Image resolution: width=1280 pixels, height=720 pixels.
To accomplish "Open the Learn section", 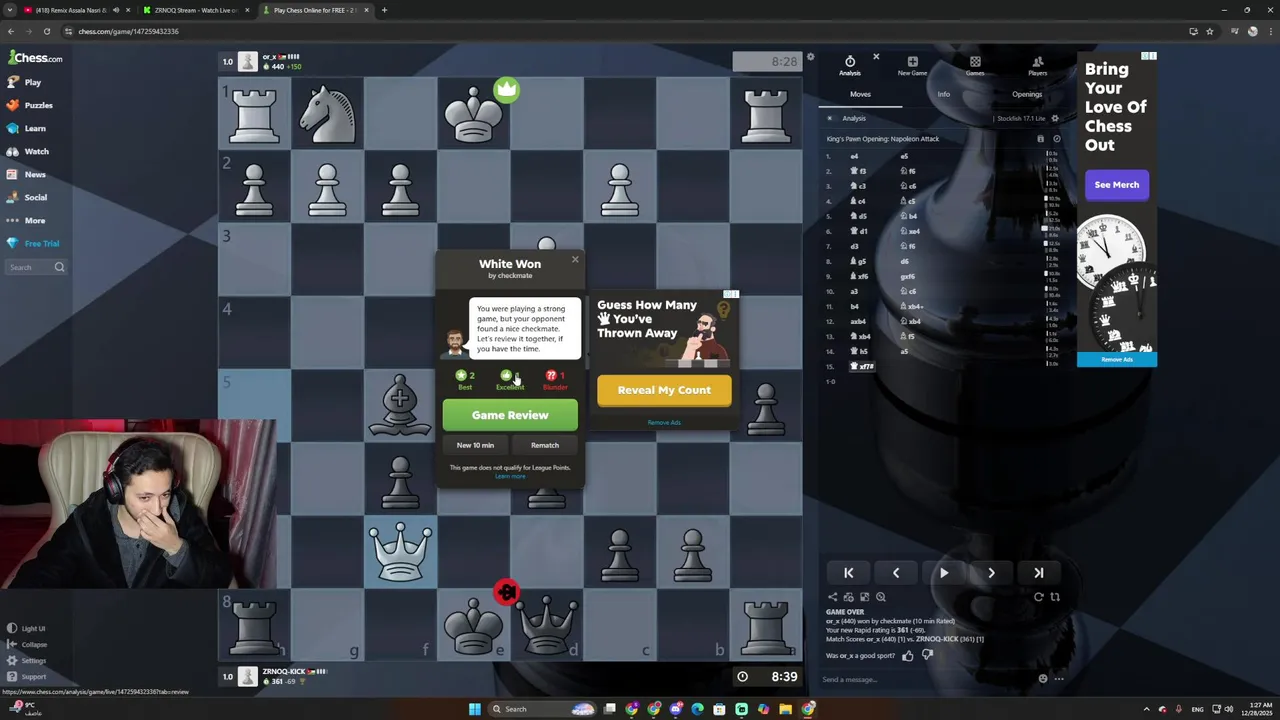I will pos(27,128).
